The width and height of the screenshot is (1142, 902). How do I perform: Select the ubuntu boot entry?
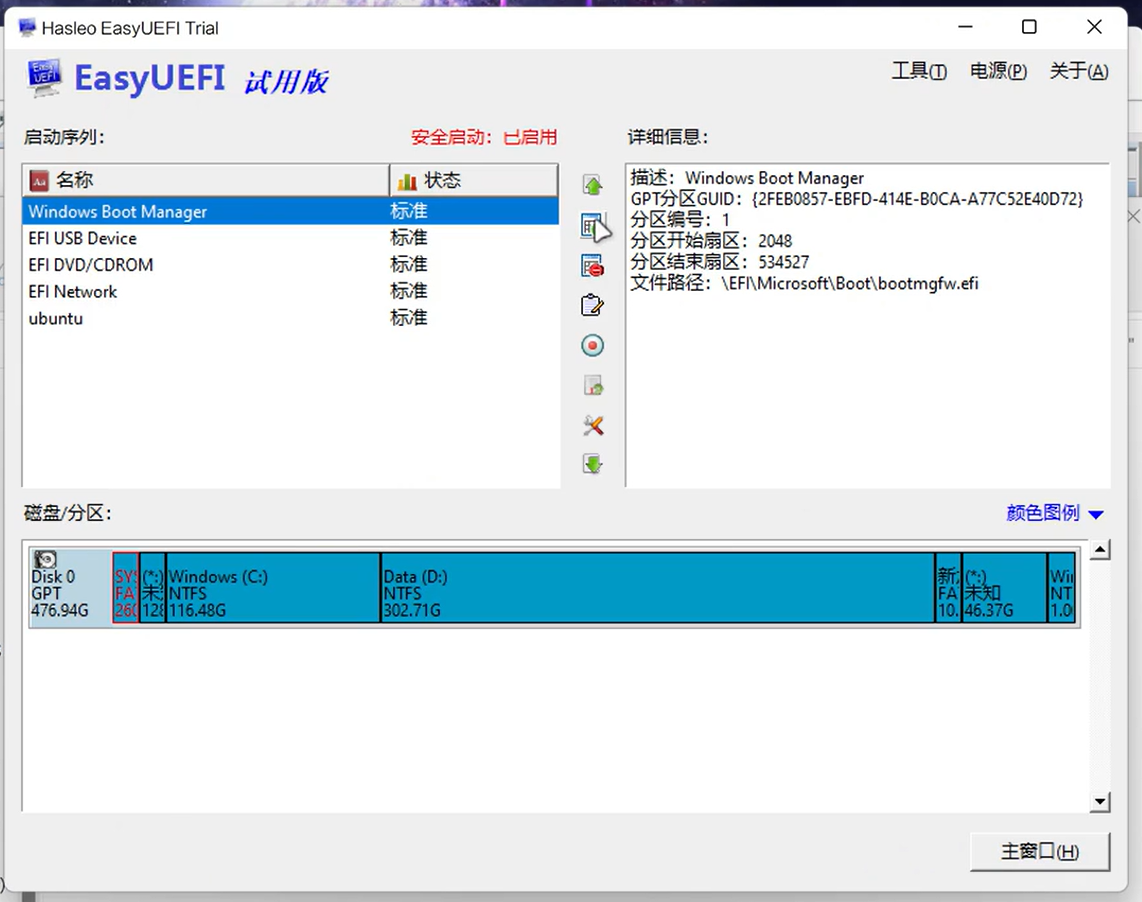pyautogui.click(x=291, y=318)
